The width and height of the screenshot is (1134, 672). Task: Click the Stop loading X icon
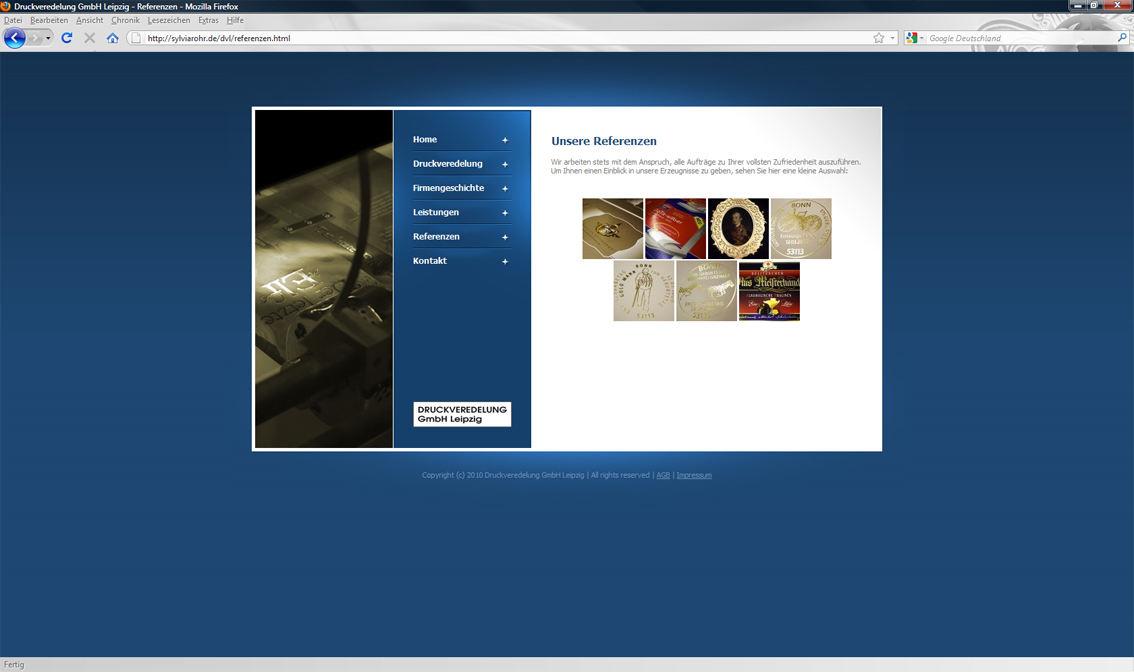(x=89, y=38)
